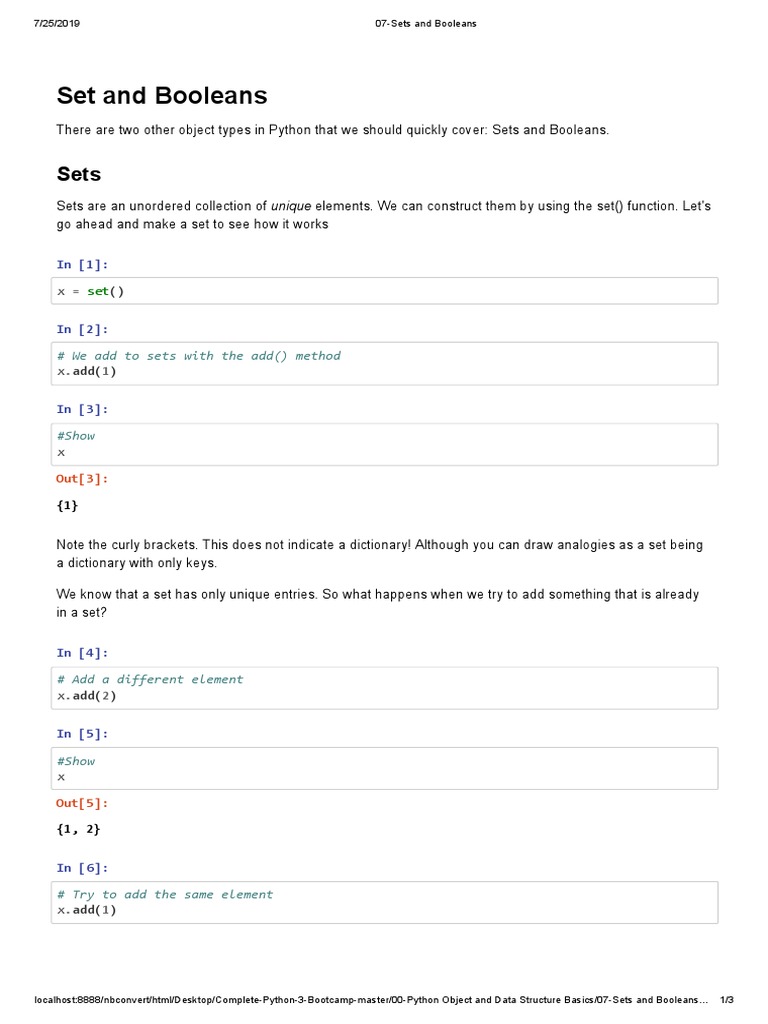Click the 'Set and Booleans' main heading
768x1024 pixels.
click(162, 96)
